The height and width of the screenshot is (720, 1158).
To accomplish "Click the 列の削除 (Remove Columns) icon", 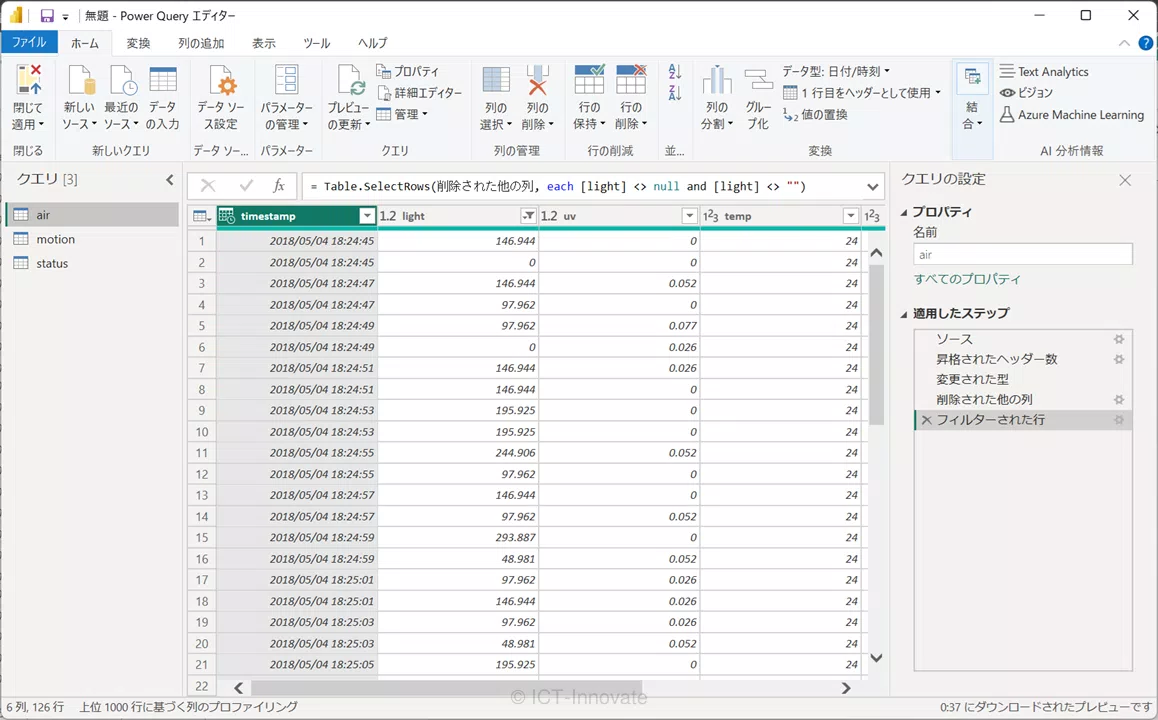I will 538,80.
